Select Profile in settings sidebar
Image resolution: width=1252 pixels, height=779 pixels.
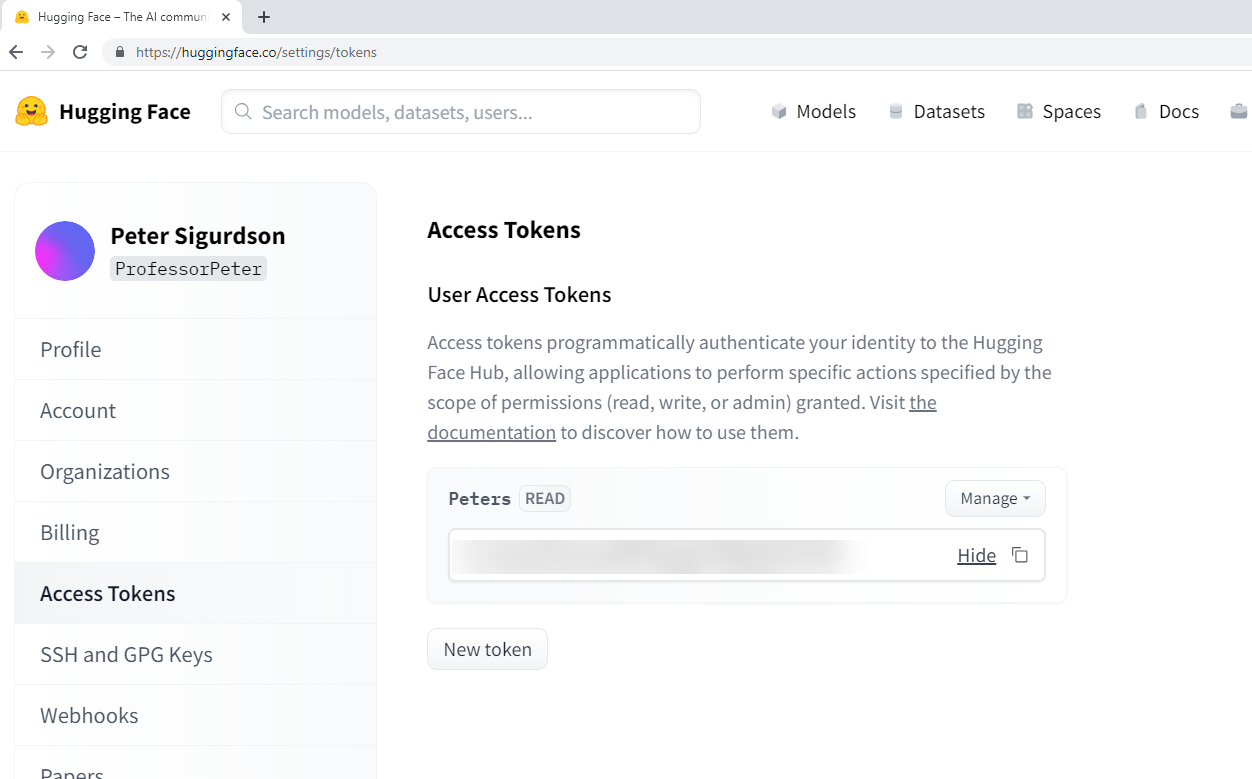pos(196,349)
